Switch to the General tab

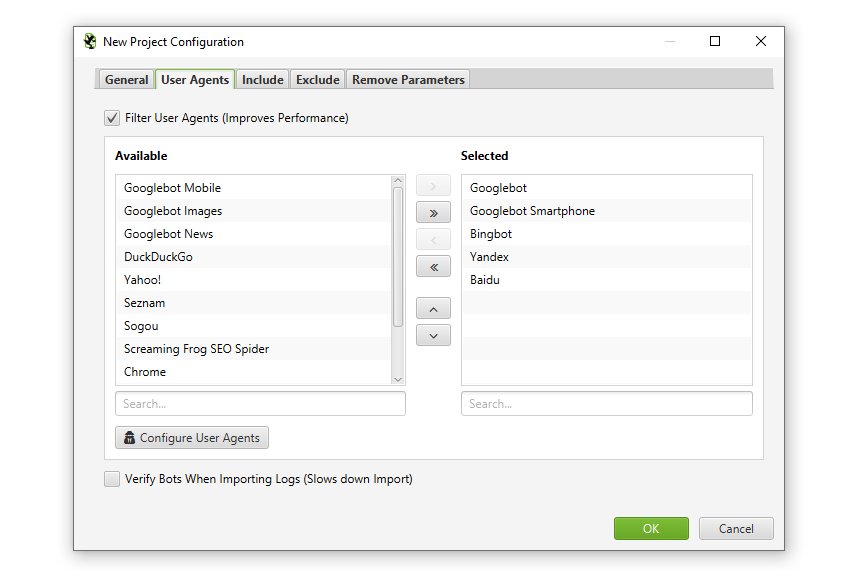point(126,80)
